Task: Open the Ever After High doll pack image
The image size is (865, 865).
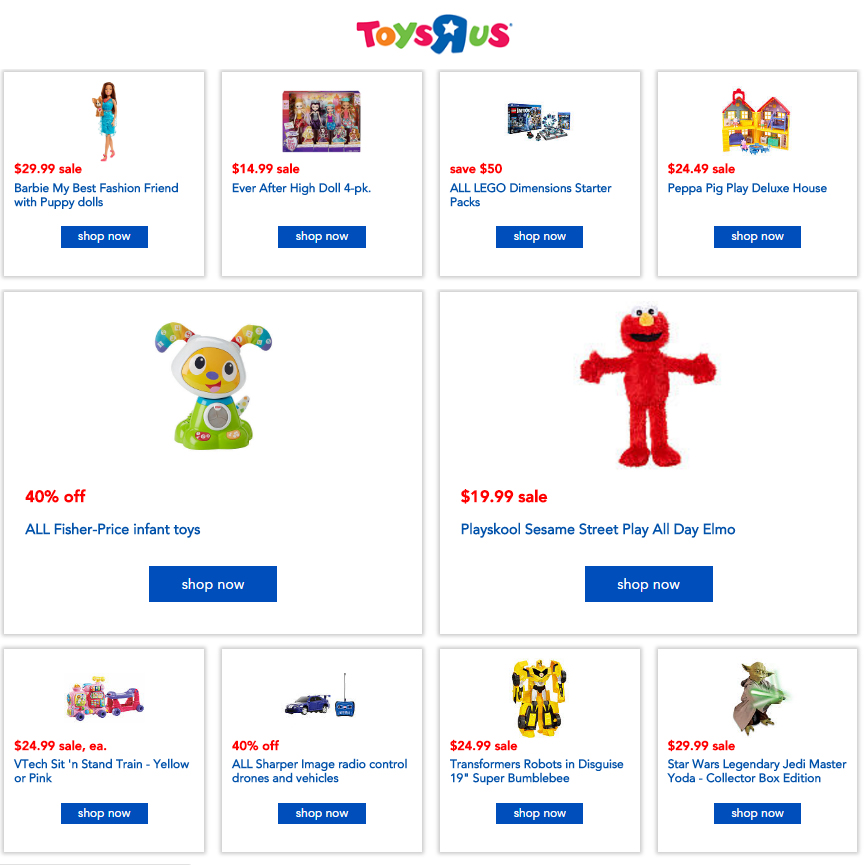Action: point(321,121)
